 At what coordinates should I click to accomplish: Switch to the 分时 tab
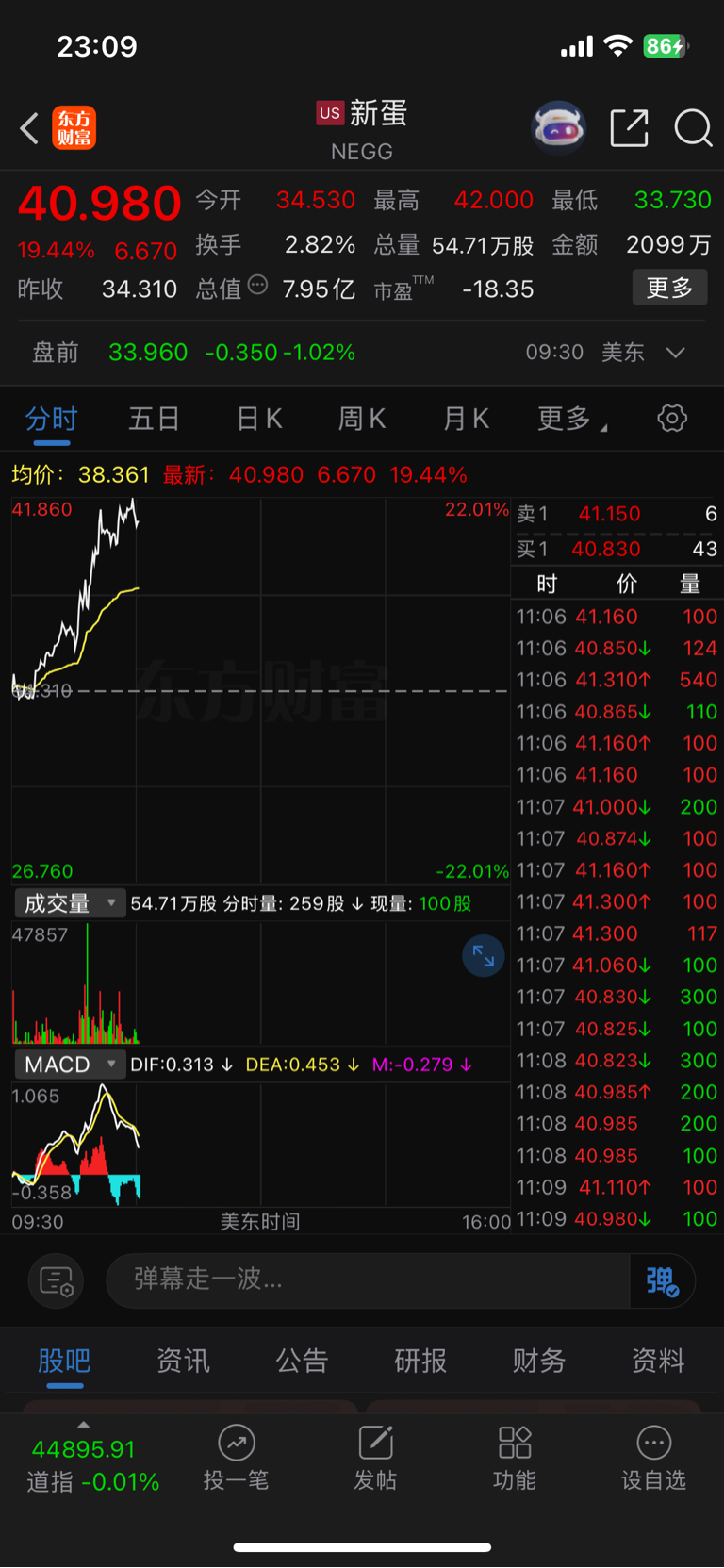[x=51, y=419]
